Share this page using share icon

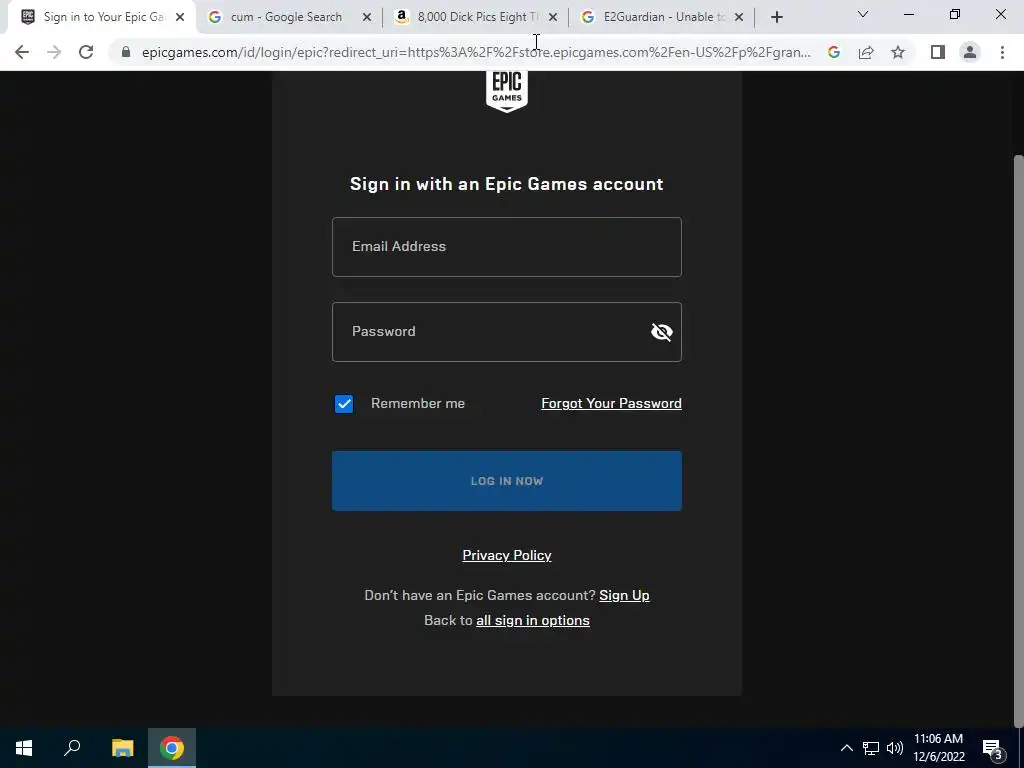click(x=866, y=52)
